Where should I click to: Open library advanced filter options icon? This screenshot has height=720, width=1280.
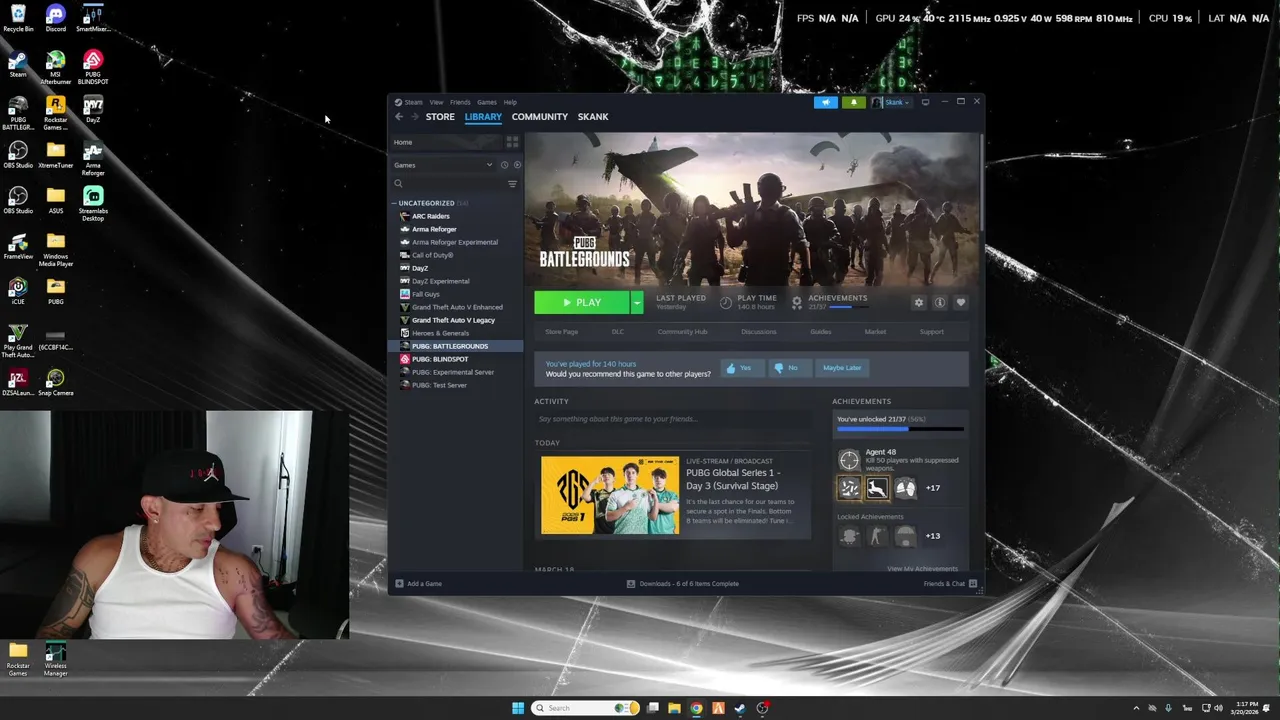pyautogui.click(x=512, y=184)
